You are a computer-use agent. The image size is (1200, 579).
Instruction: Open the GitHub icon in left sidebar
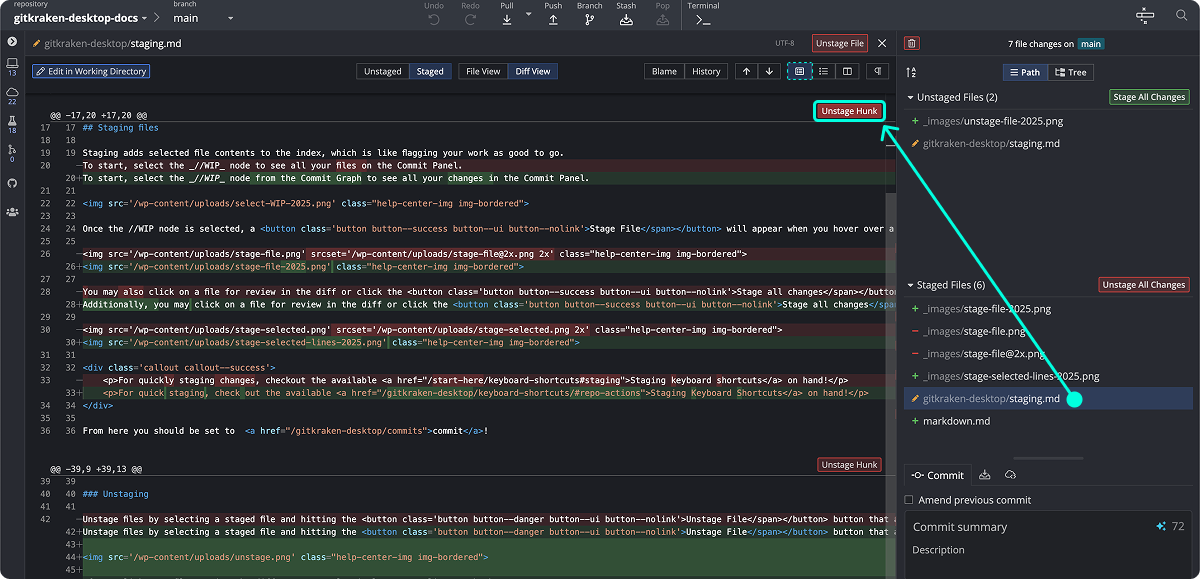pyautogui.click(x=12, y=183)
